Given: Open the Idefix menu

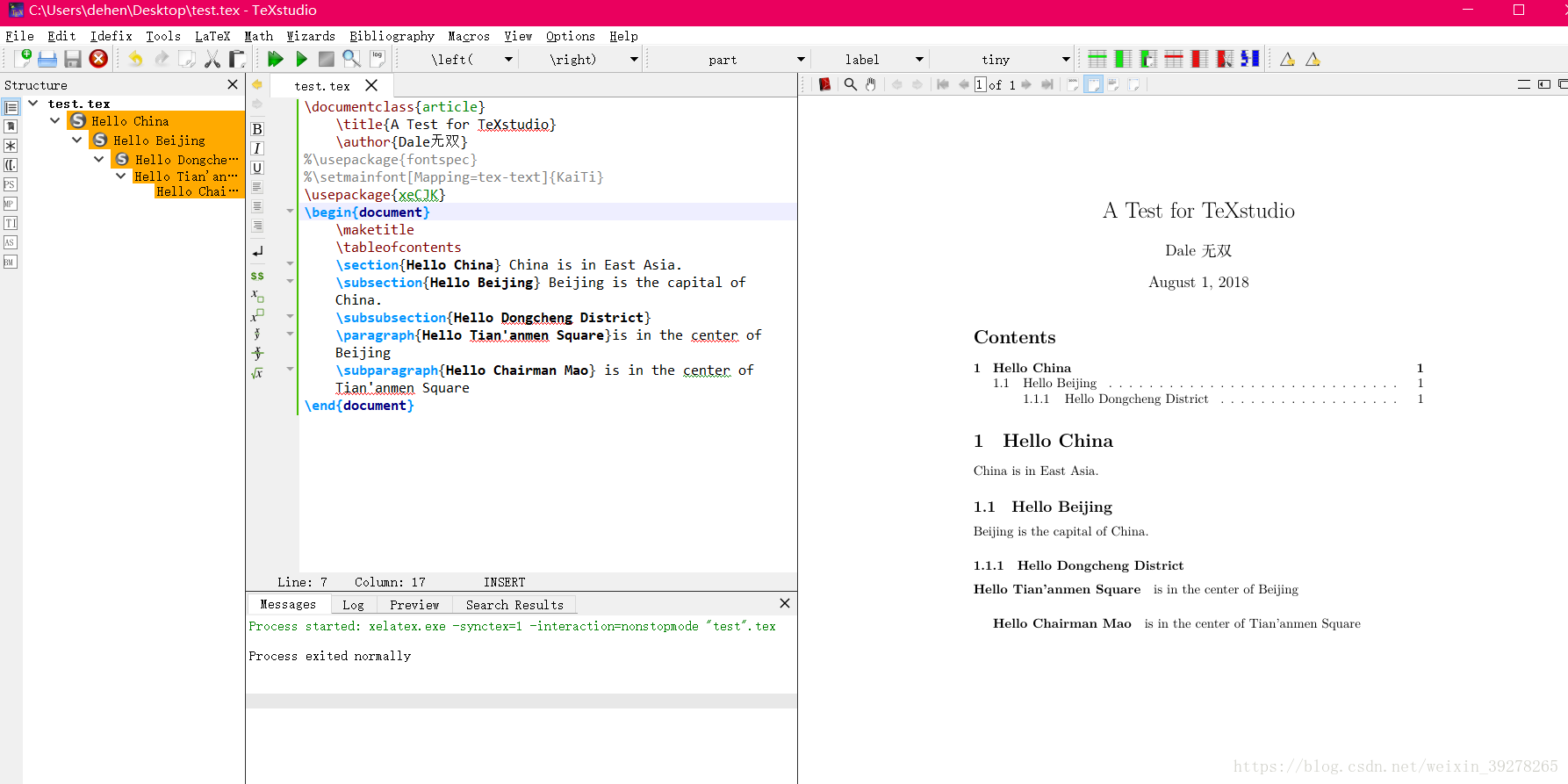Looking at the screenshot, I should [111, 36].
